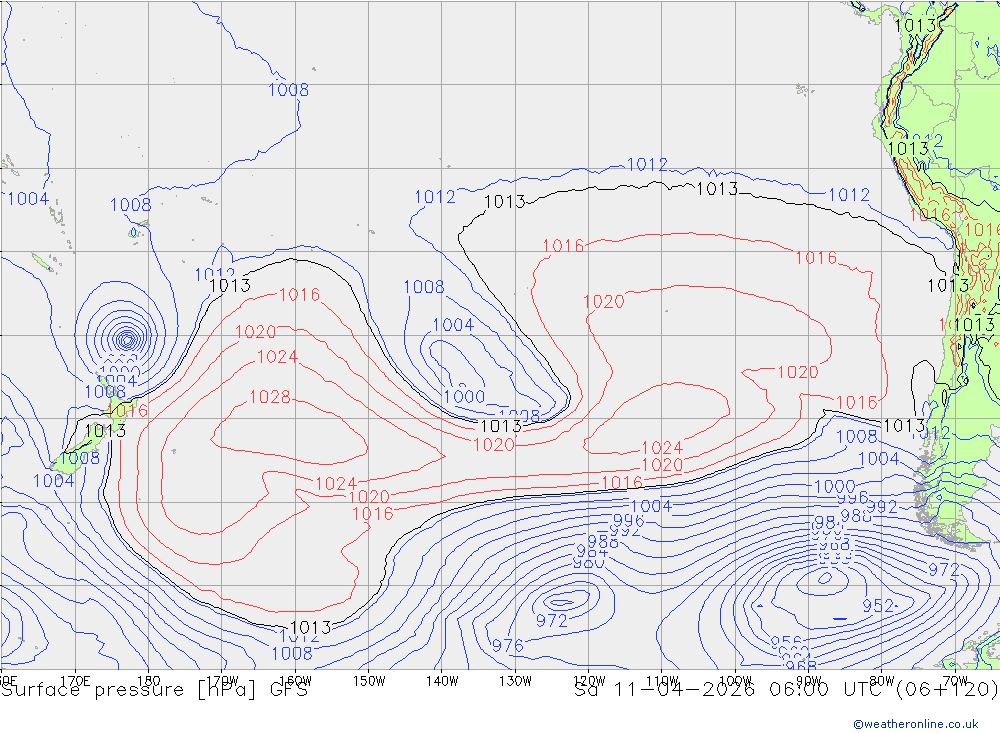
Task: Click the 1013 label above the 1016 isobar
Action: [x=230, y=285]
